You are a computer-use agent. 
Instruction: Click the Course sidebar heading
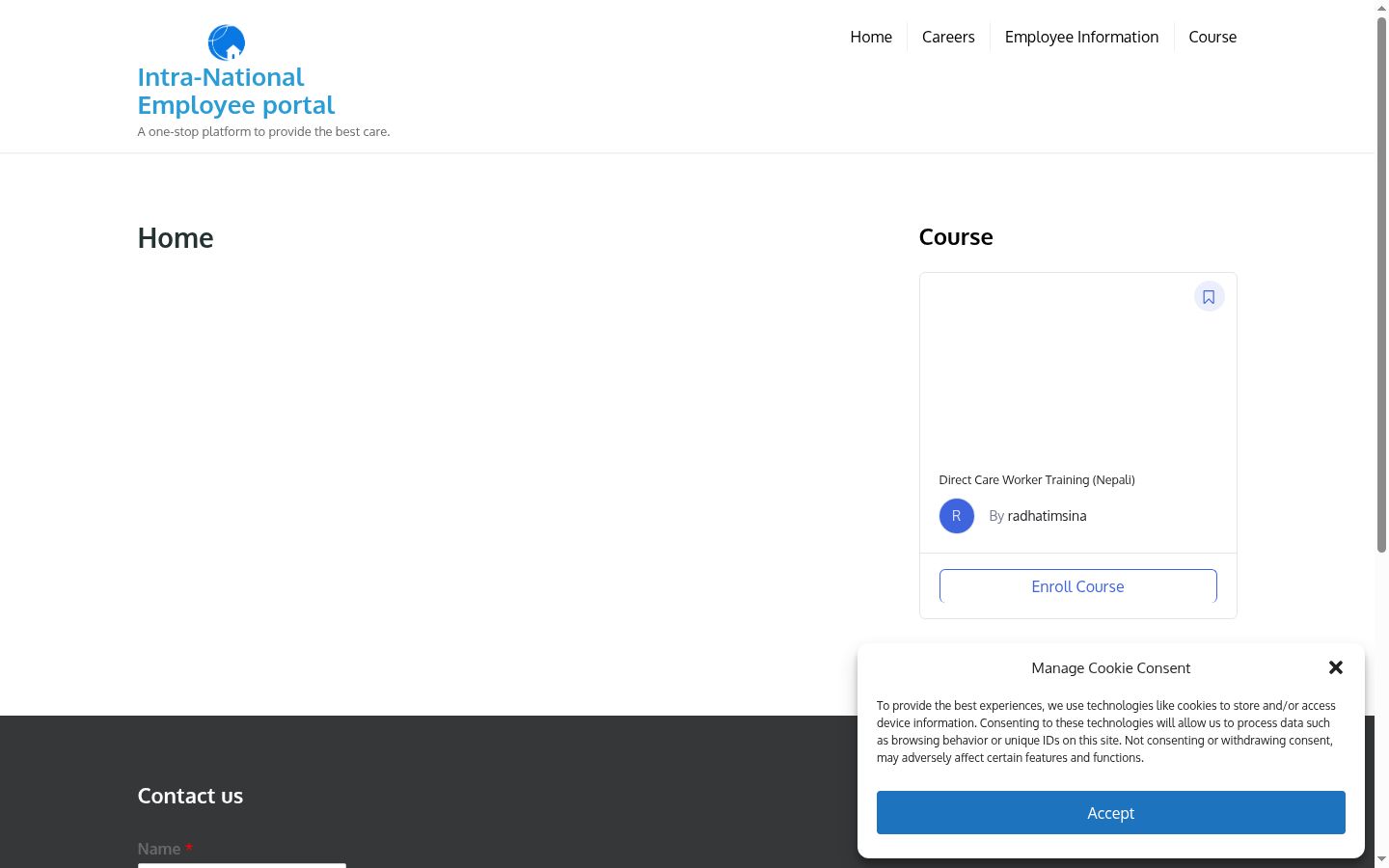tap(955, 237)
